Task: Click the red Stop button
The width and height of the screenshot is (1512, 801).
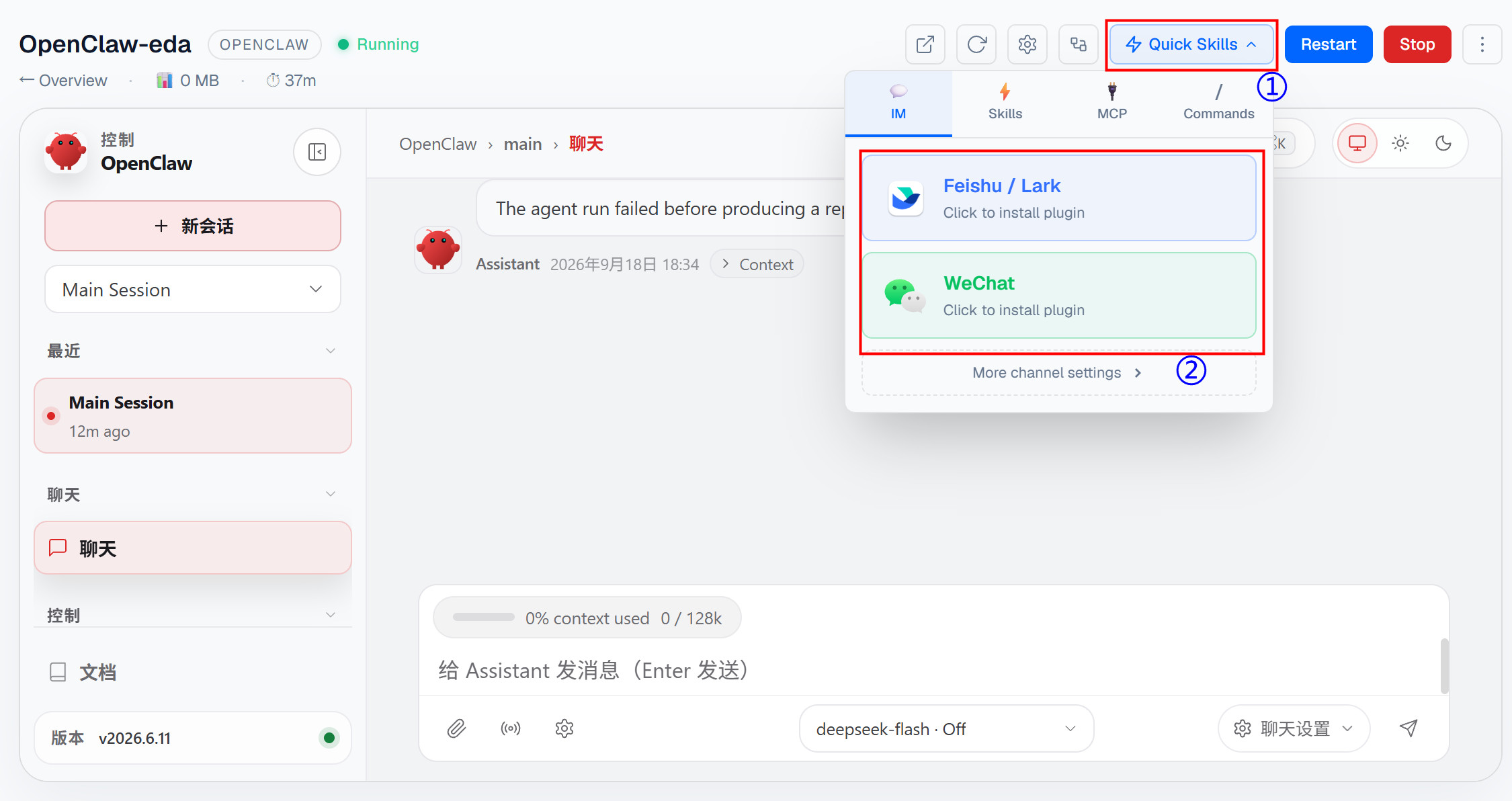Action: [1417, 44]
